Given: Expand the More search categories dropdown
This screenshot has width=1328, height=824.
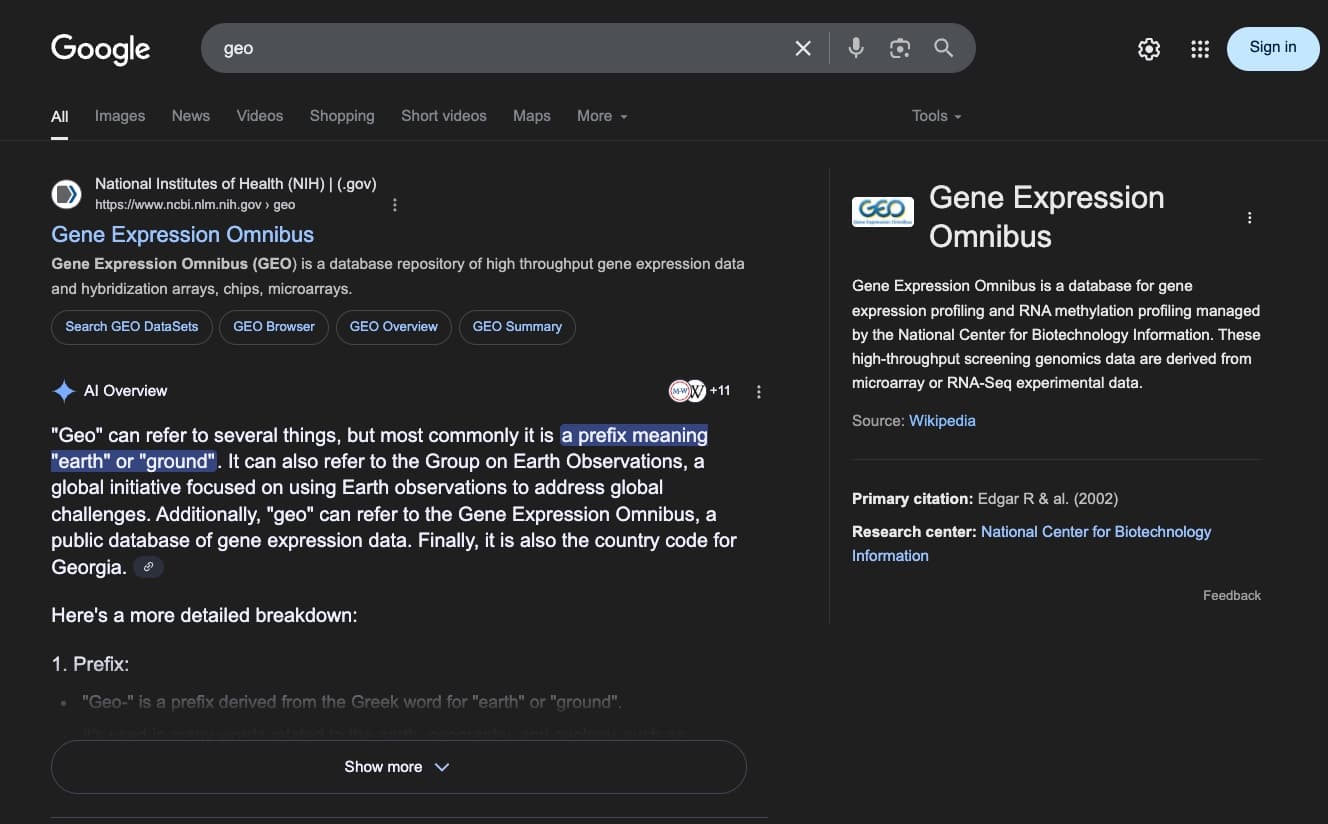Looking at the screenshot, I should click(x=602, y=116).
